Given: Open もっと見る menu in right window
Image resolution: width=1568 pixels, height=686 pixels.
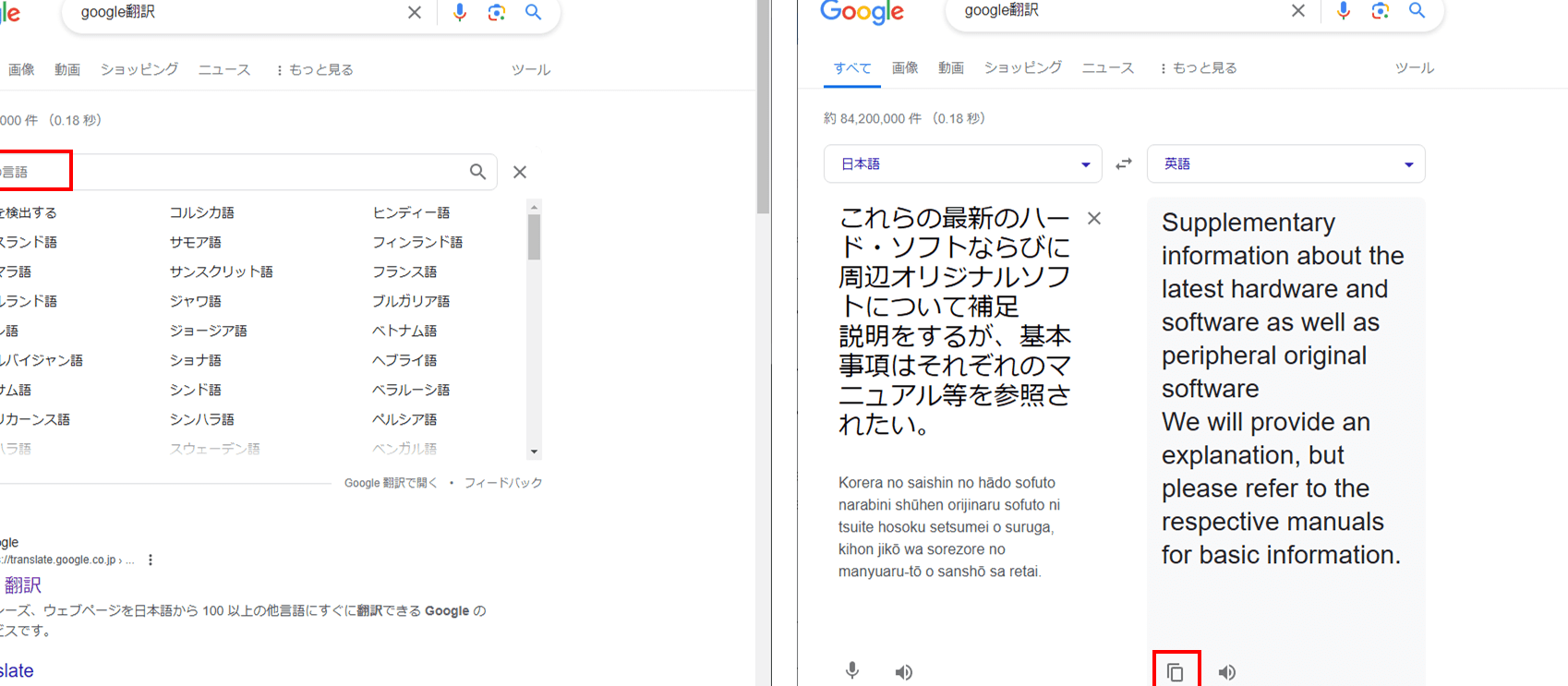Looking at the screenshot, I should click(x=1199, y=67).
